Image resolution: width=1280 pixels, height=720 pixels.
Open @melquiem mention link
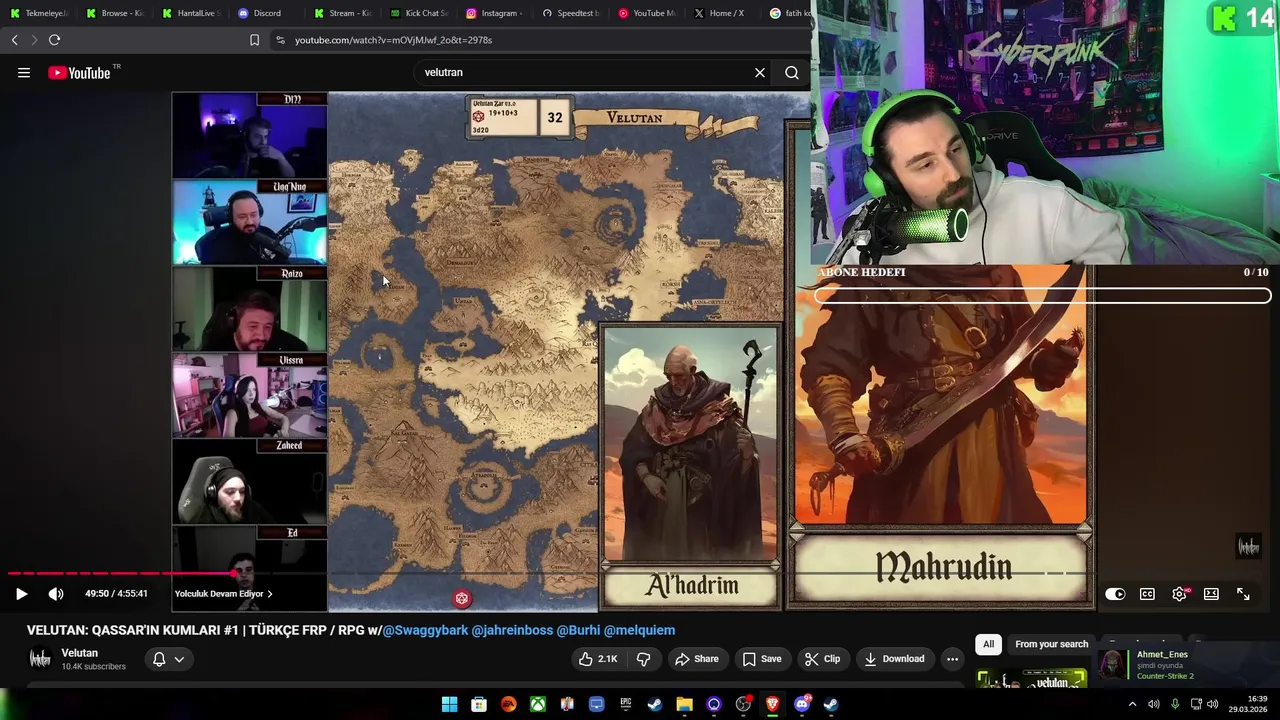[x=639, y=630]
